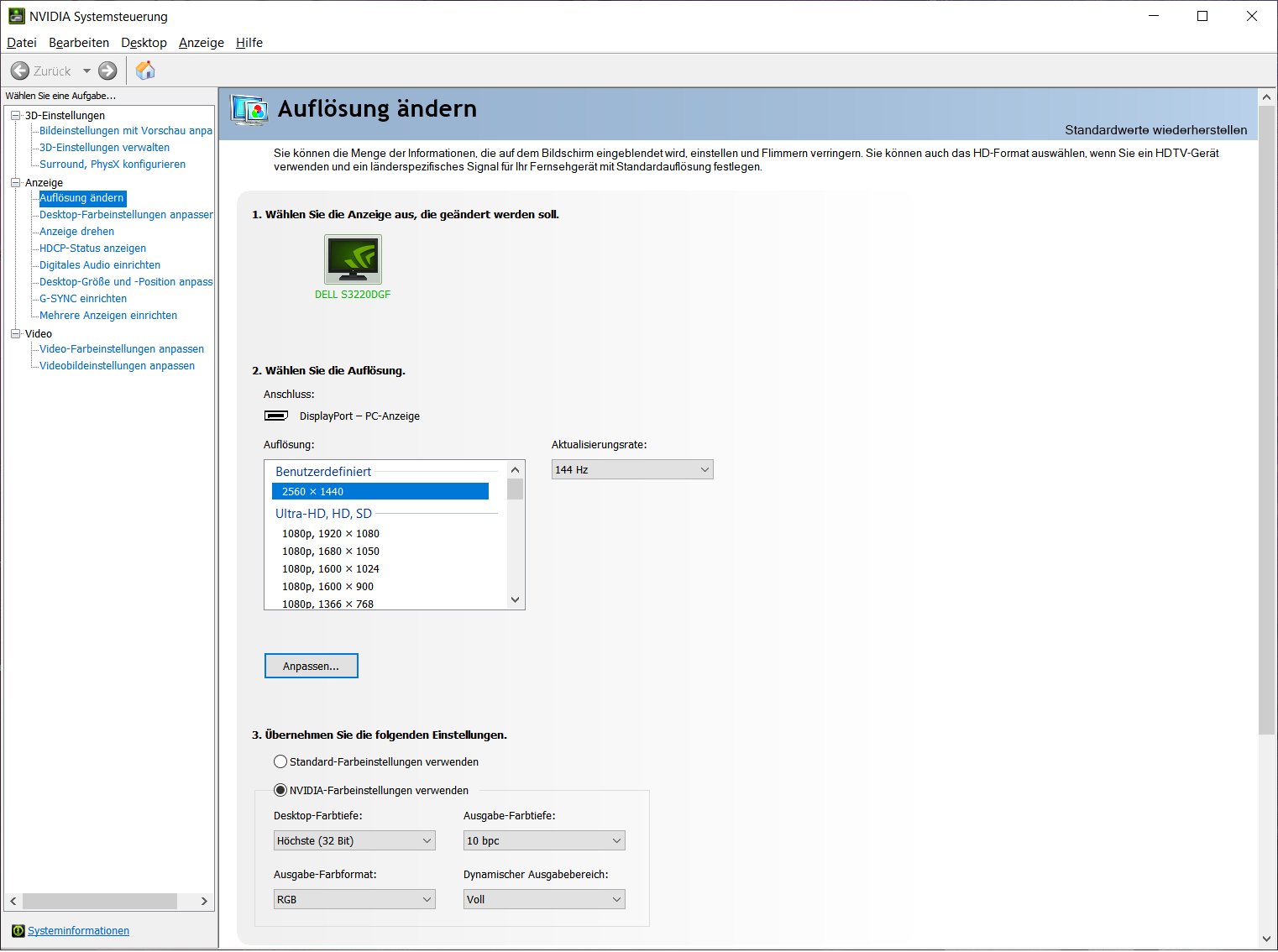Click the Zurück label in the toolbar
The height and width of the screenshot is (952, 1278).
pyautogui.click(x=52, y=71)
